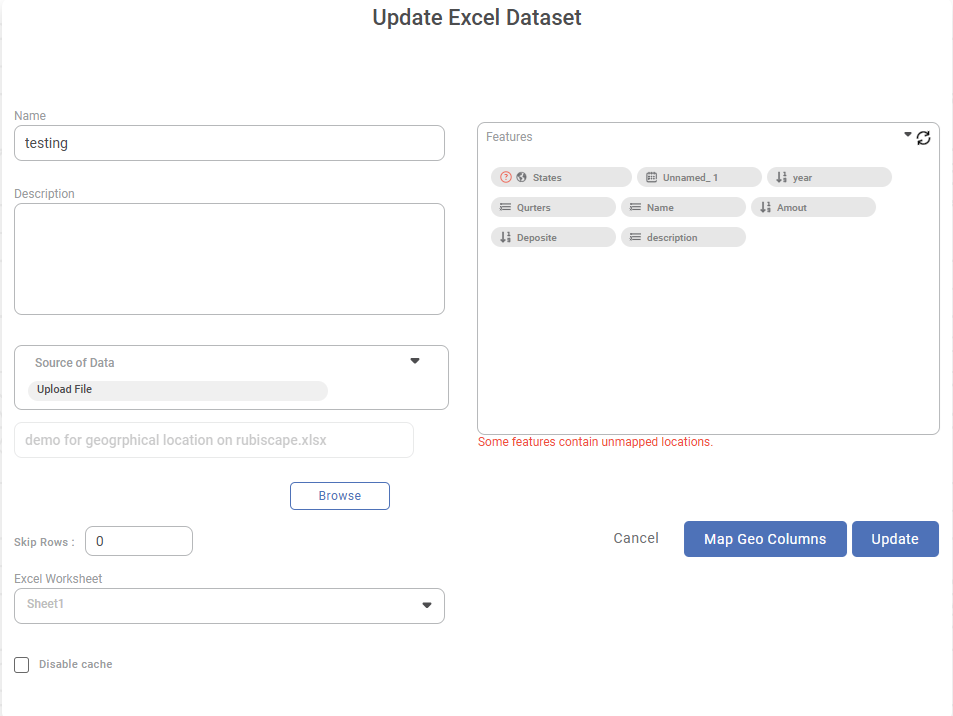953x716 pixels.
Task: Click the globe icon beside States
Action: coord(521,177)
